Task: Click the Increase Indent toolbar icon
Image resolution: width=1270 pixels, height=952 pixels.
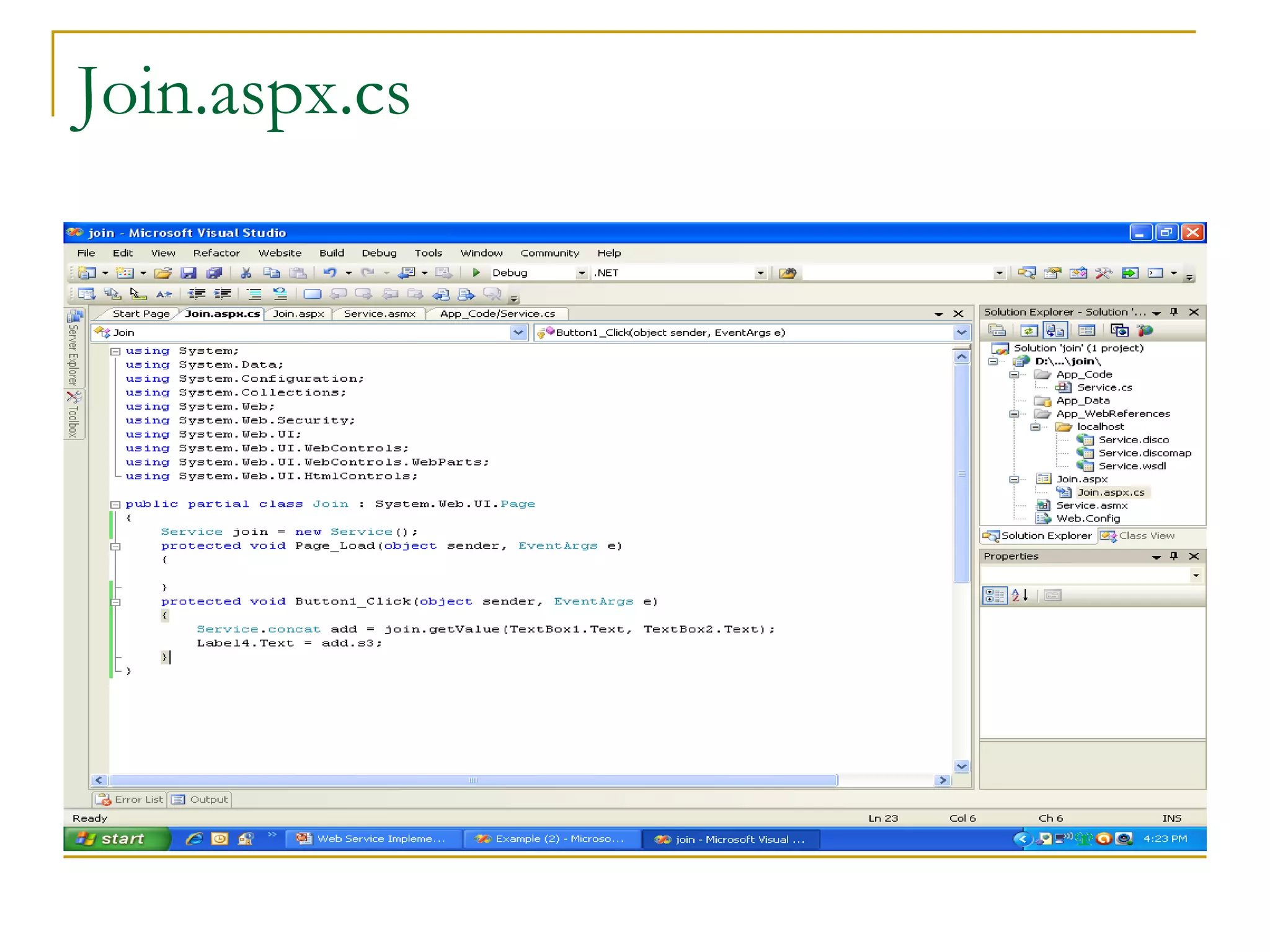Action: coord(222,294)
